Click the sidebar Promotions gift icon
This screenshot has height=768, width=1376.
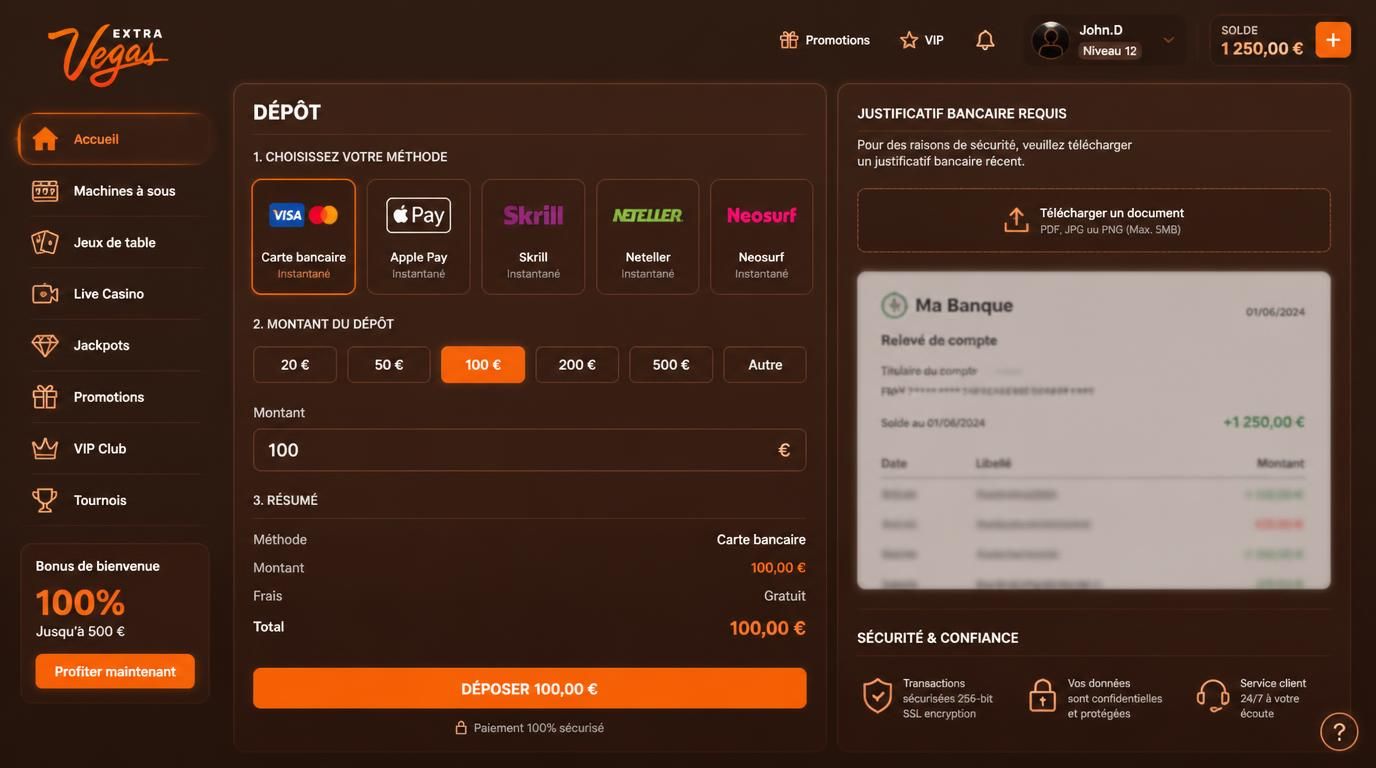point(45,397)
